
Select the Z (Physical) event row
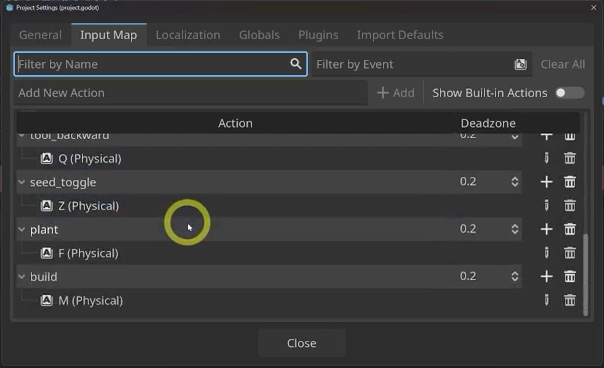[269, 205]
